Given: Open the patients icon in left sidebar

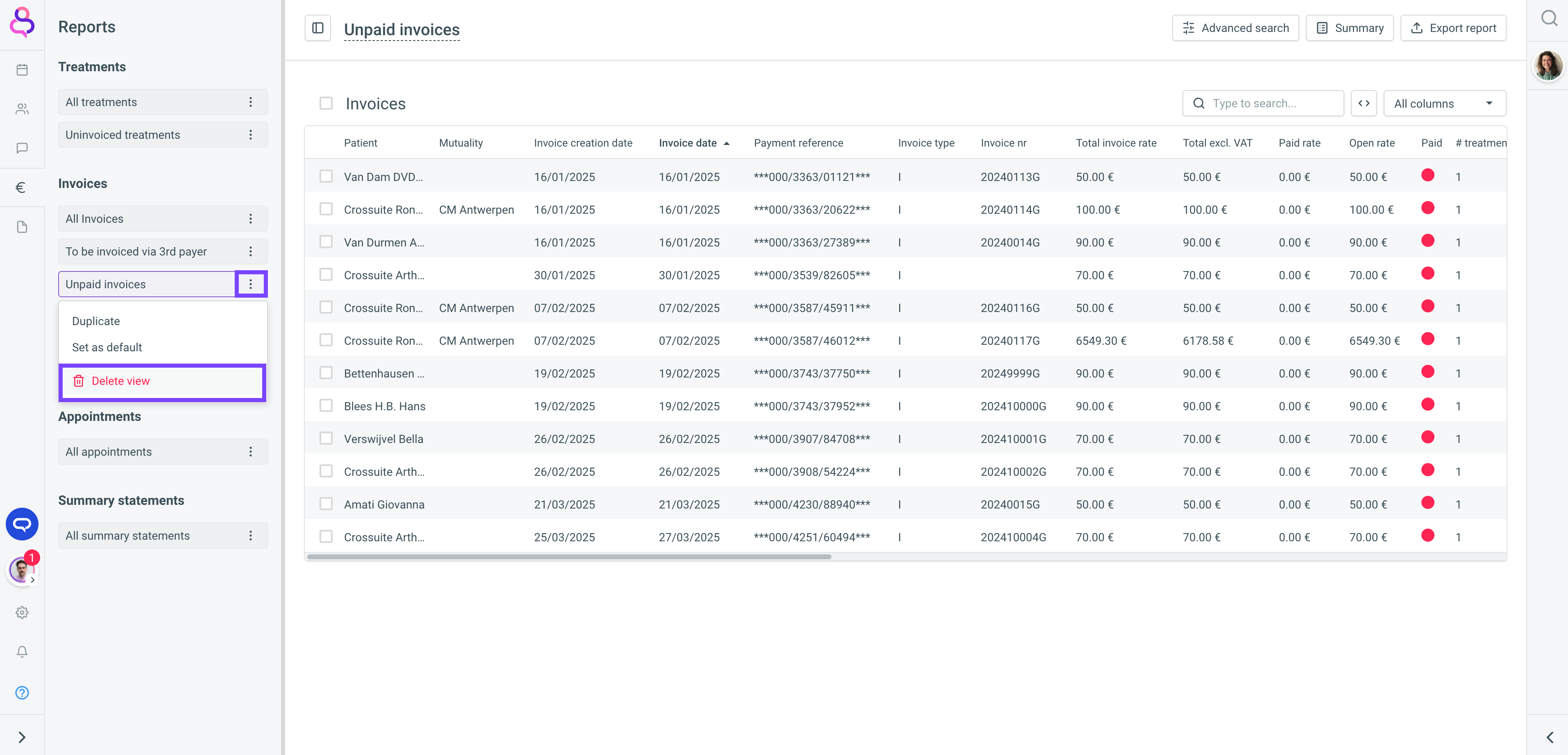Looking at the screenshot, I should click(x=22, y=109).
